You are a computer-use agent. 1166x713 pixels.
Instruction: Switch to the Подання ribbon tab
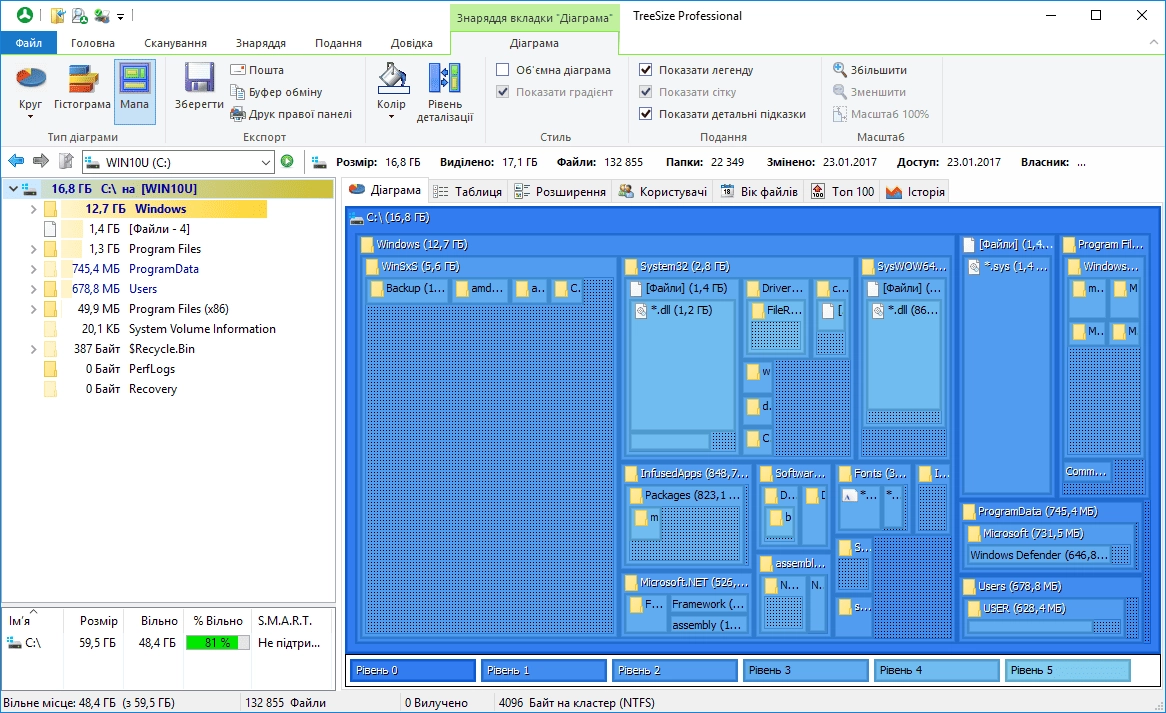tap(338, 43)
